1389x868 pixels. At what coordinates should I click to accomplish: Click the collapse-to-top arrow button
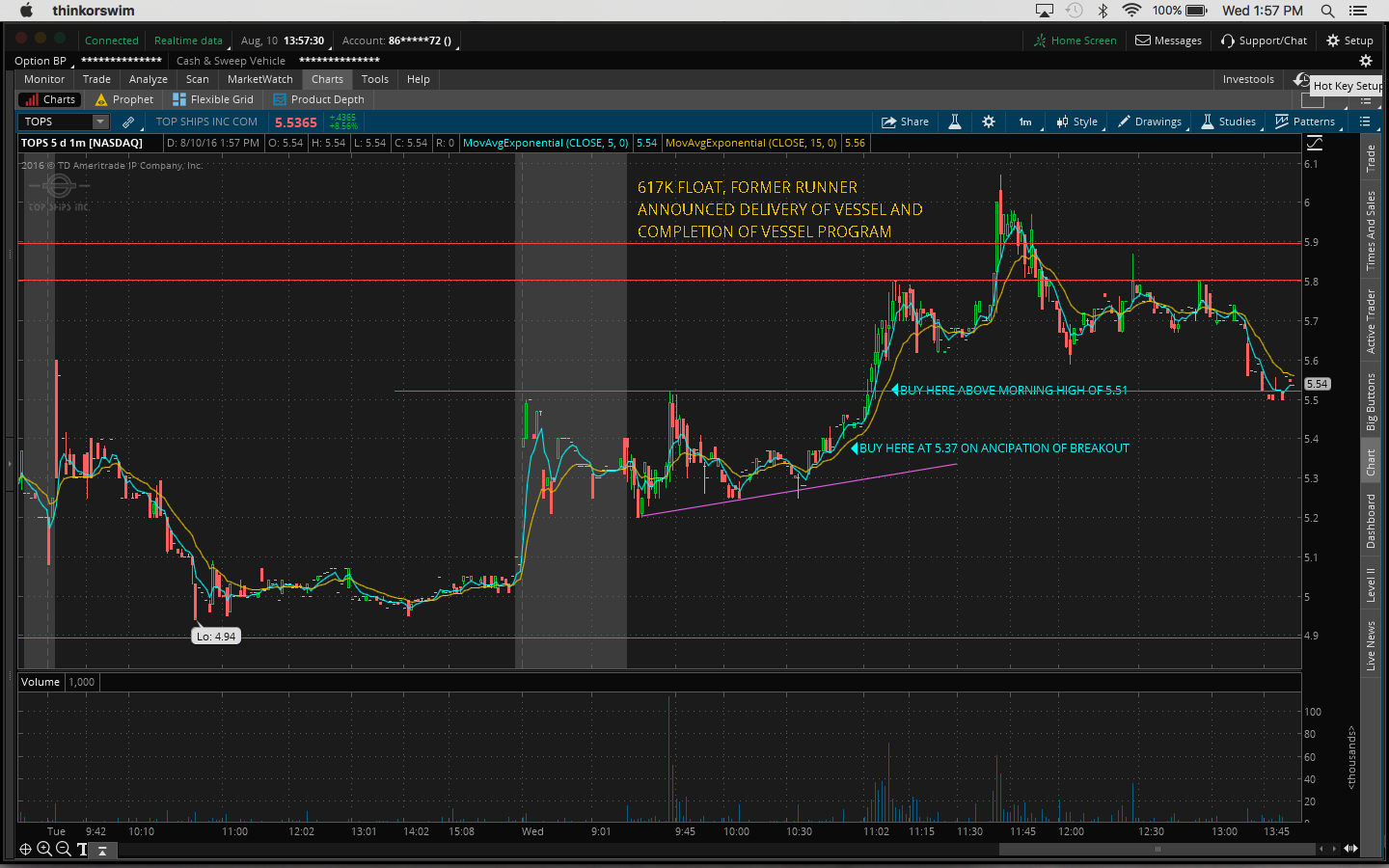[102, 850]
